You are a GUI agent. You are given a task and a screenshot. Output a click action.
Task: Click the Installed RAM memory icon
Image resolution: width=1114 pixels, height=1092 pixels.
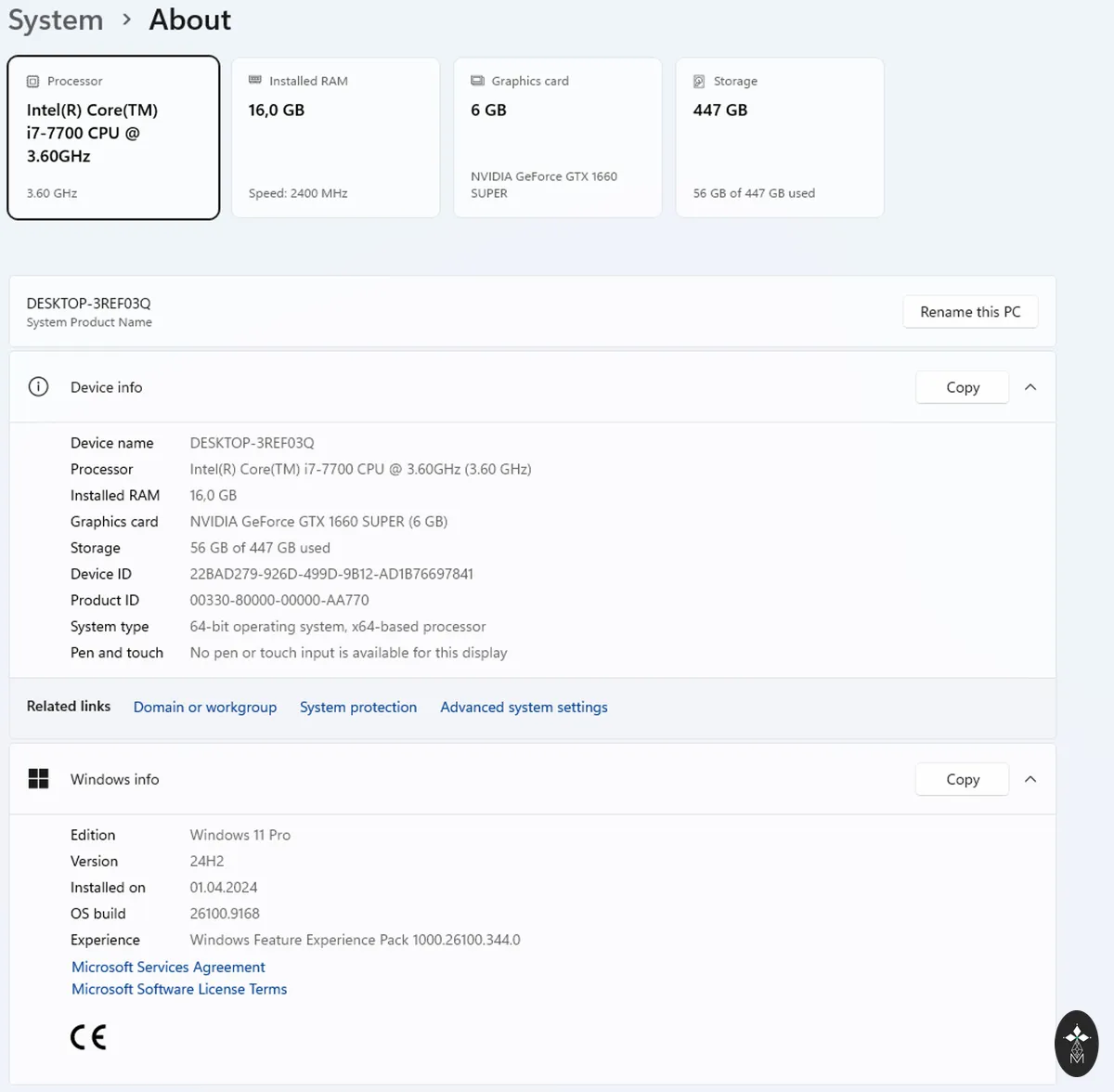coord(255,81)
